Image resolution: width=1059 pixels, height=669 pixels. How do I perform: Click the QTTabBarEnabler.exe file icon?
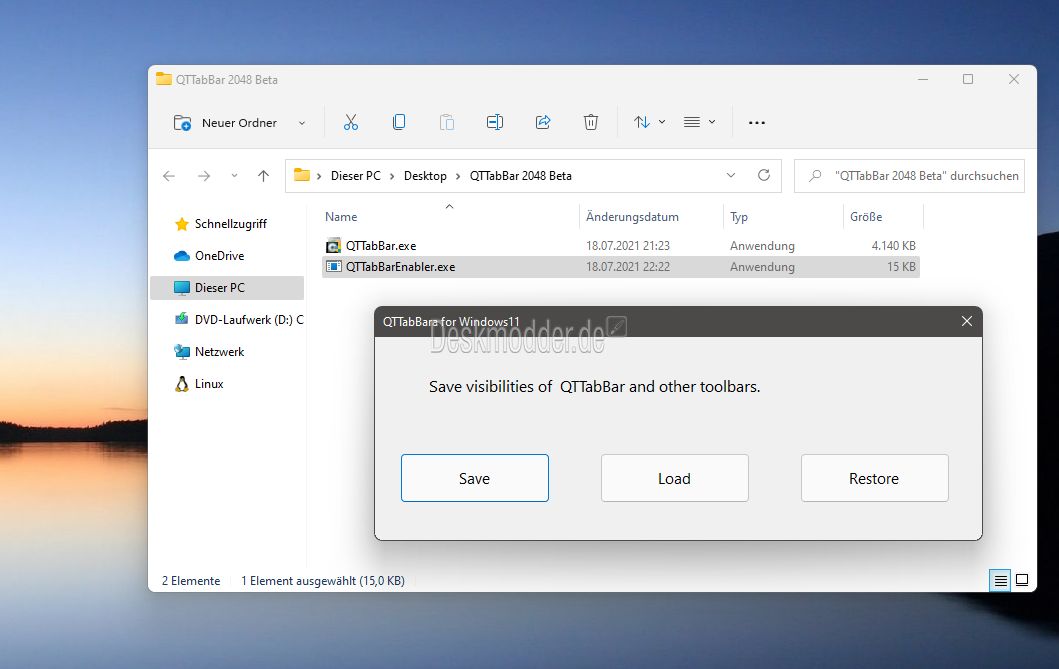point(333,267)
